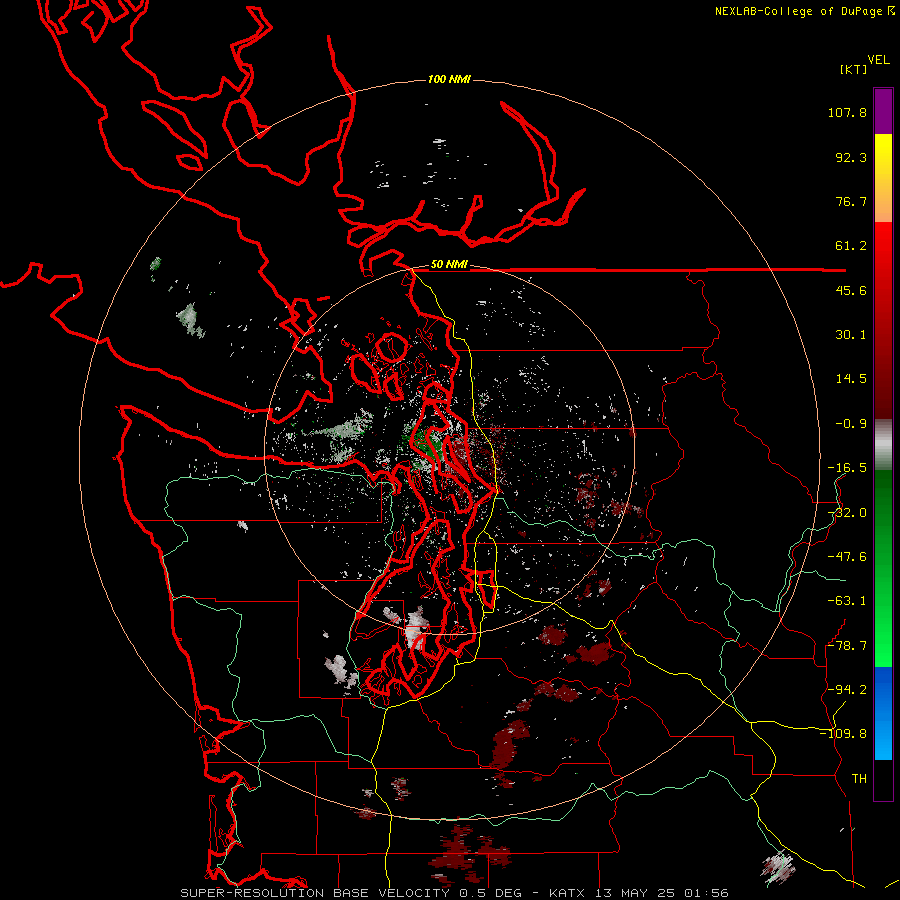
Task: Click the -109.8 velocity scale value
Action: coord(843,734)
